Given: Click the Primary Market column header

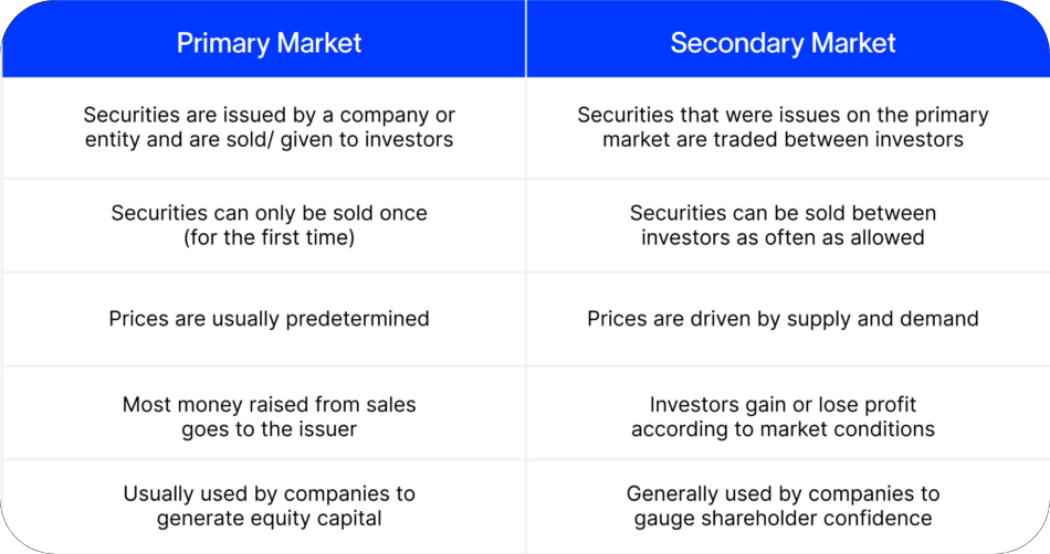Looking at the screenshot, I should tap(264, 39).
